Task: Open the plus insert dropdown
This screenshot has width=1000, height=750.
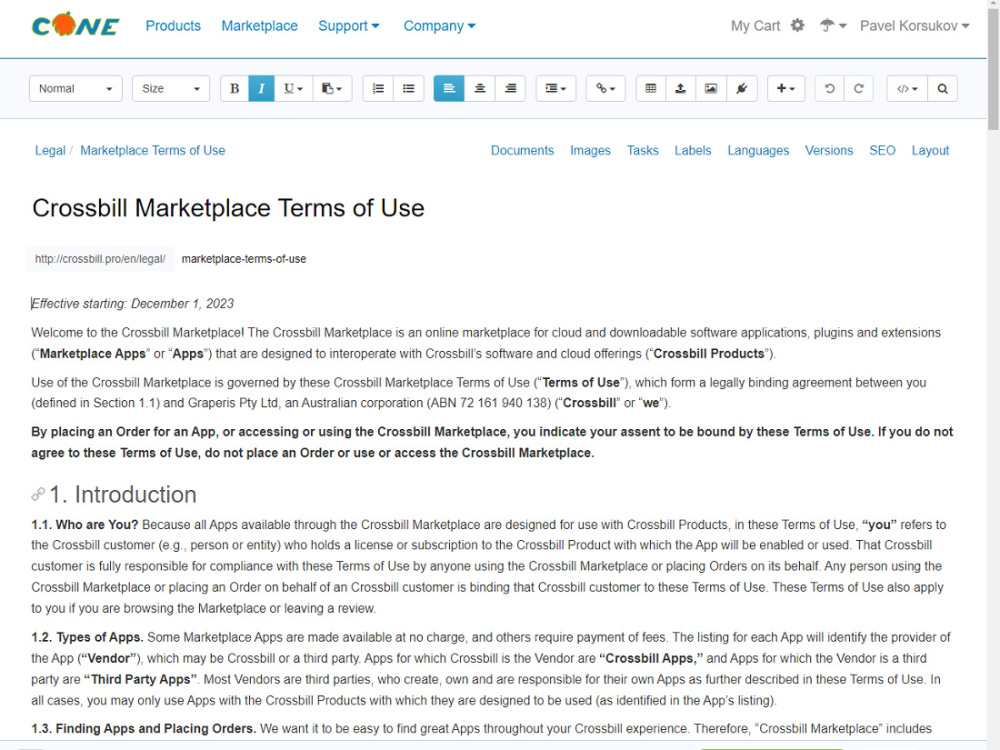Action: (x=786, y=89)
